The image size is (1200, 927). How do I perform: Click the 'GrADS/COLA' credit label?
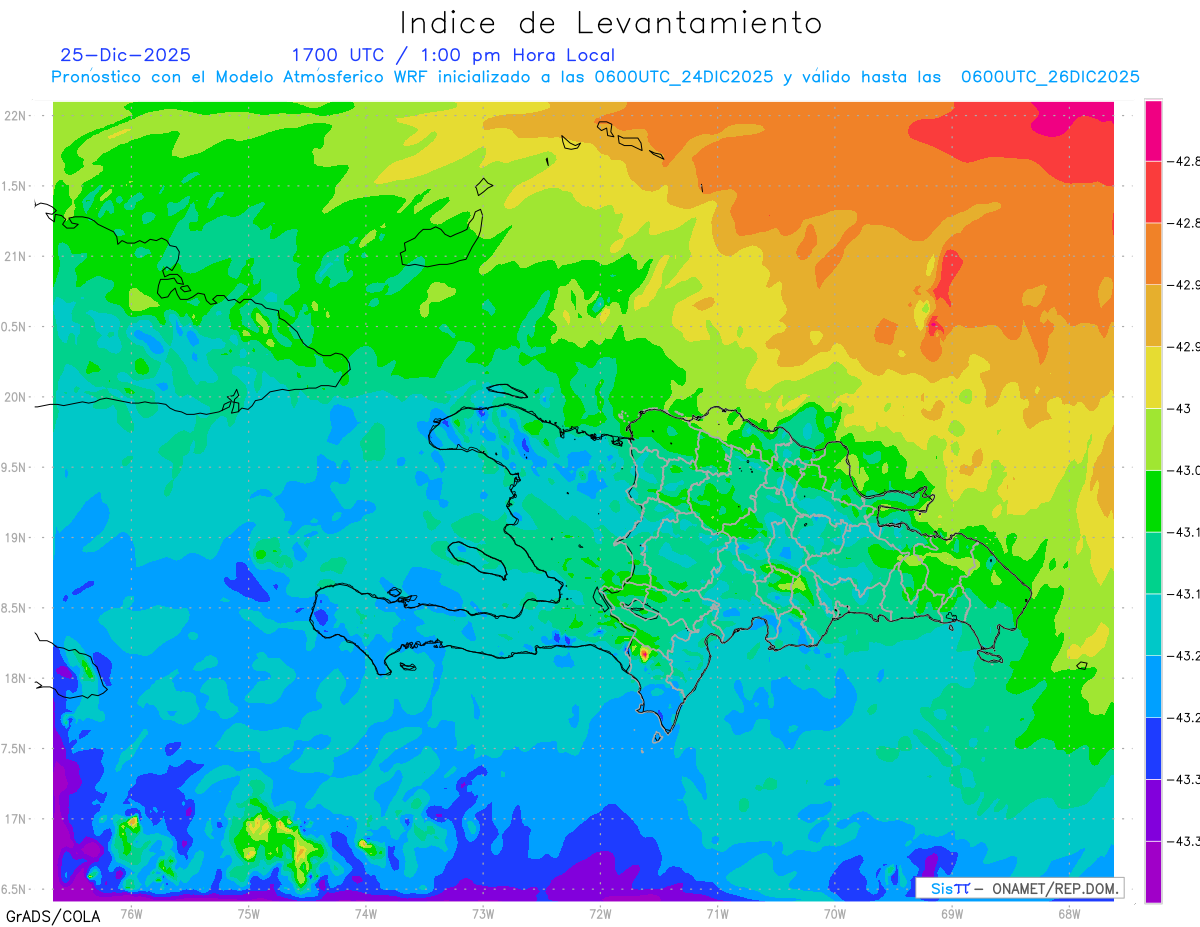53,915
